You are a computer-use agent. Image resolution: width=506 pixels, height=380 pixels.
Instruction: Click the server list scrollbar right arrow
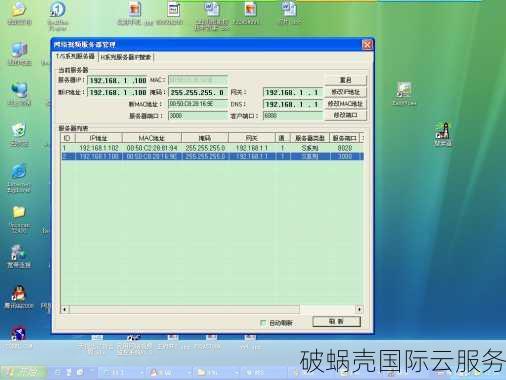click(359, 309)
